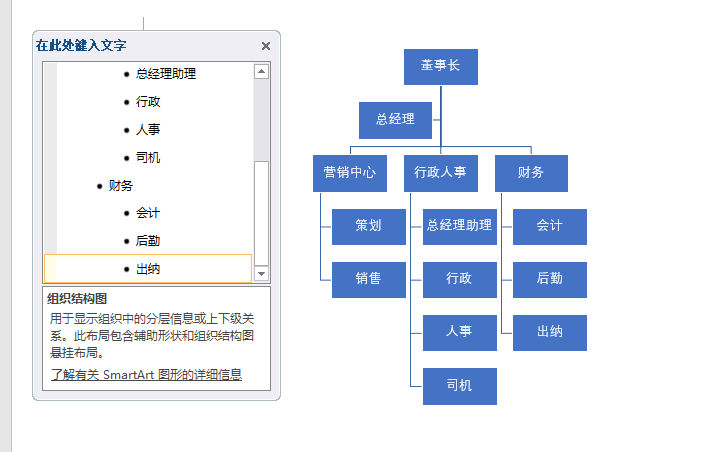Select the 行政 box in chart
This screenshot has height=452, width=712.
(x=460, y=280)
